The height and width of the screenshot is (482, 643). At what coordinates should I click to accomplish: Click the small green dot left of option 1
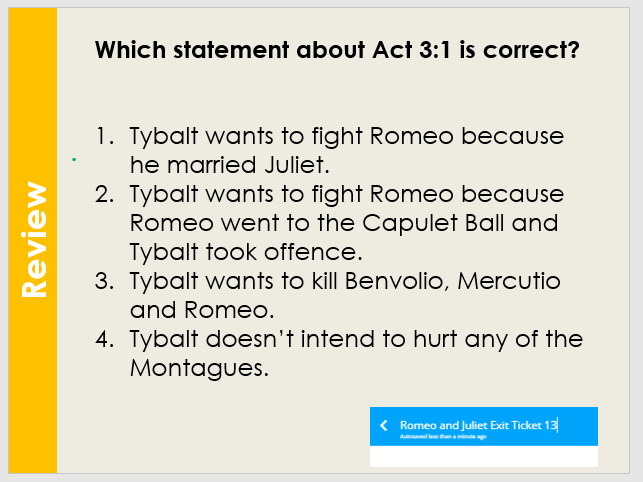[75, 158]
